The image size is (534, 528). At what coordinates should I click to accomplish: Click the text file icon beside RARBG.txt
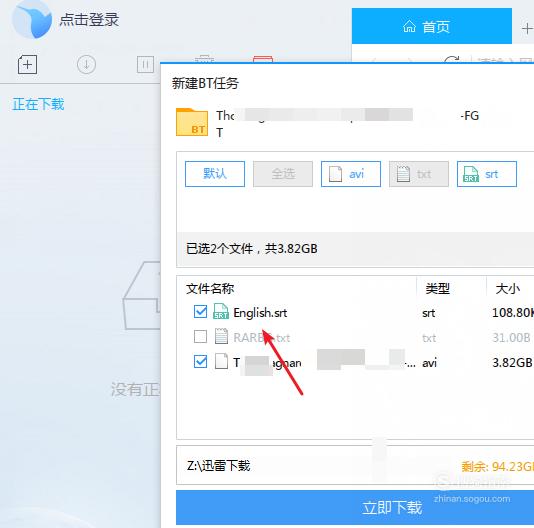pyautogui.click(x=221, y=336)
